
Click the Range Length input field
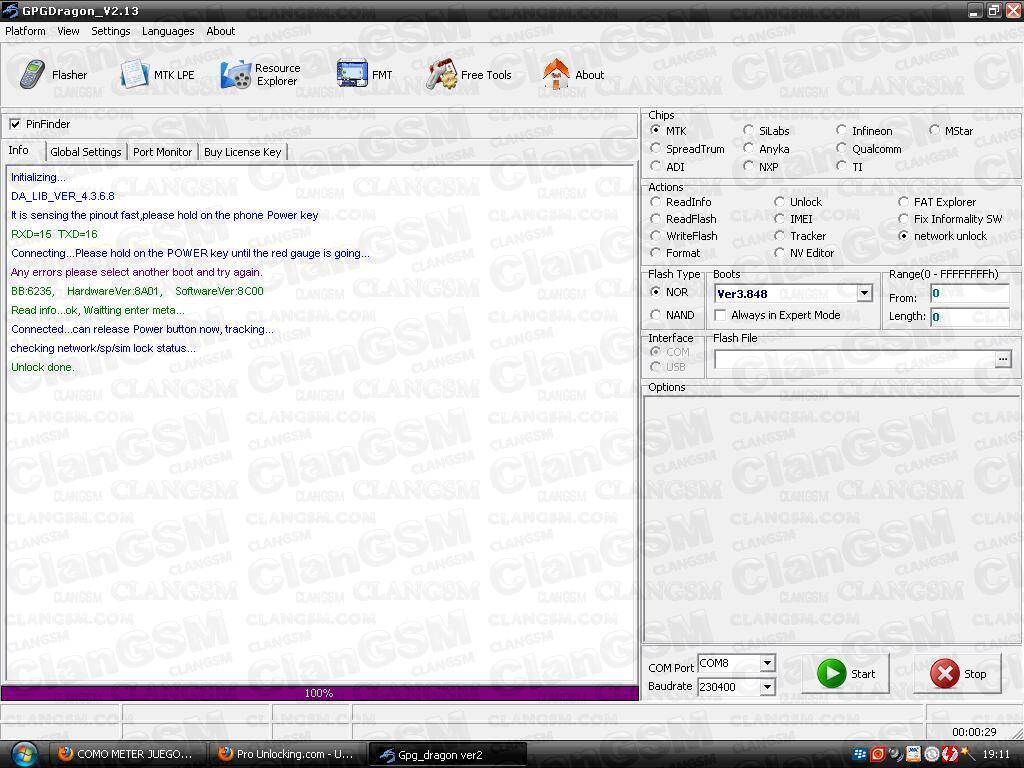970,317
